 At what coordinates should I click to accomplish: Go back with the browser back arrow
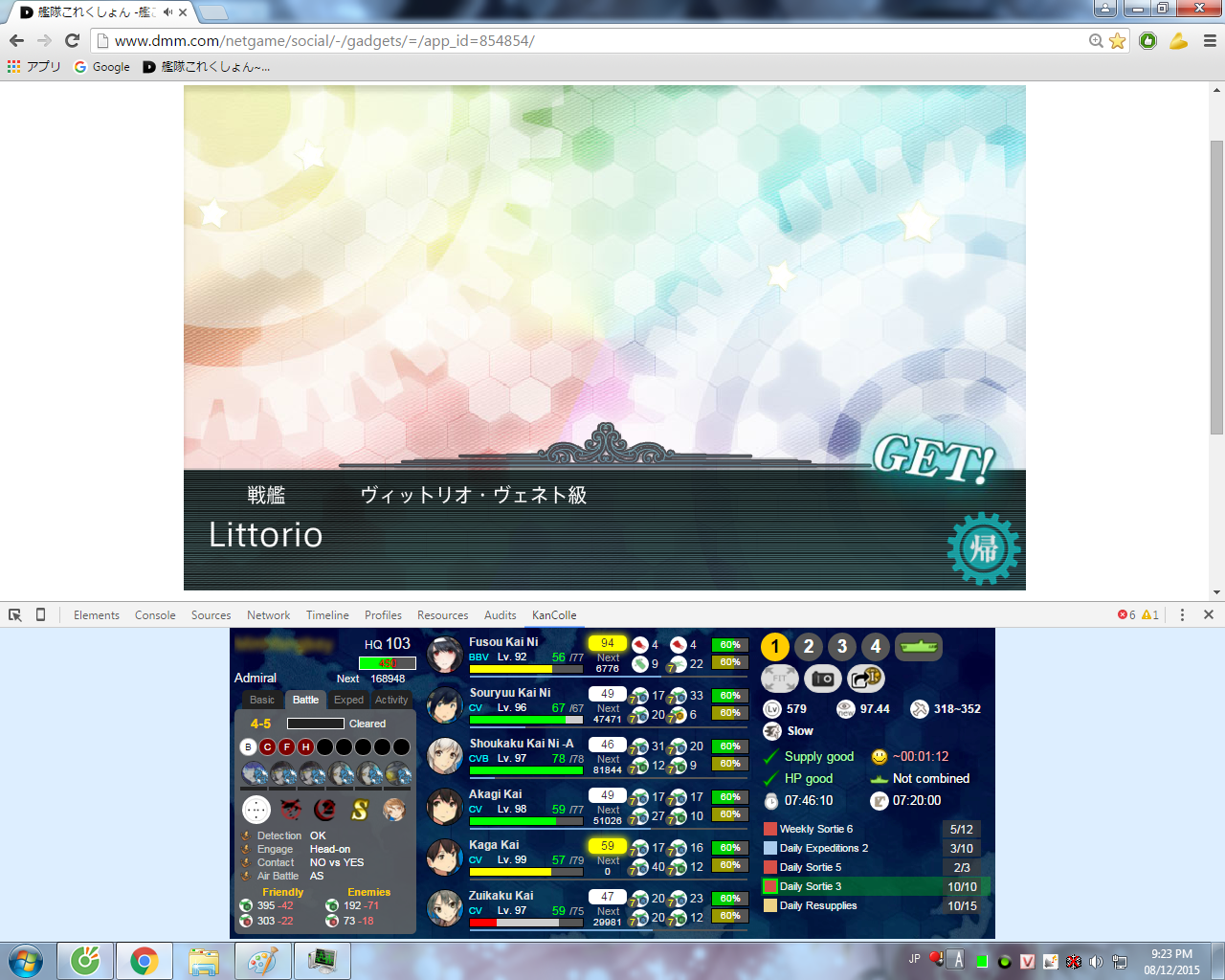coord(16,40)
